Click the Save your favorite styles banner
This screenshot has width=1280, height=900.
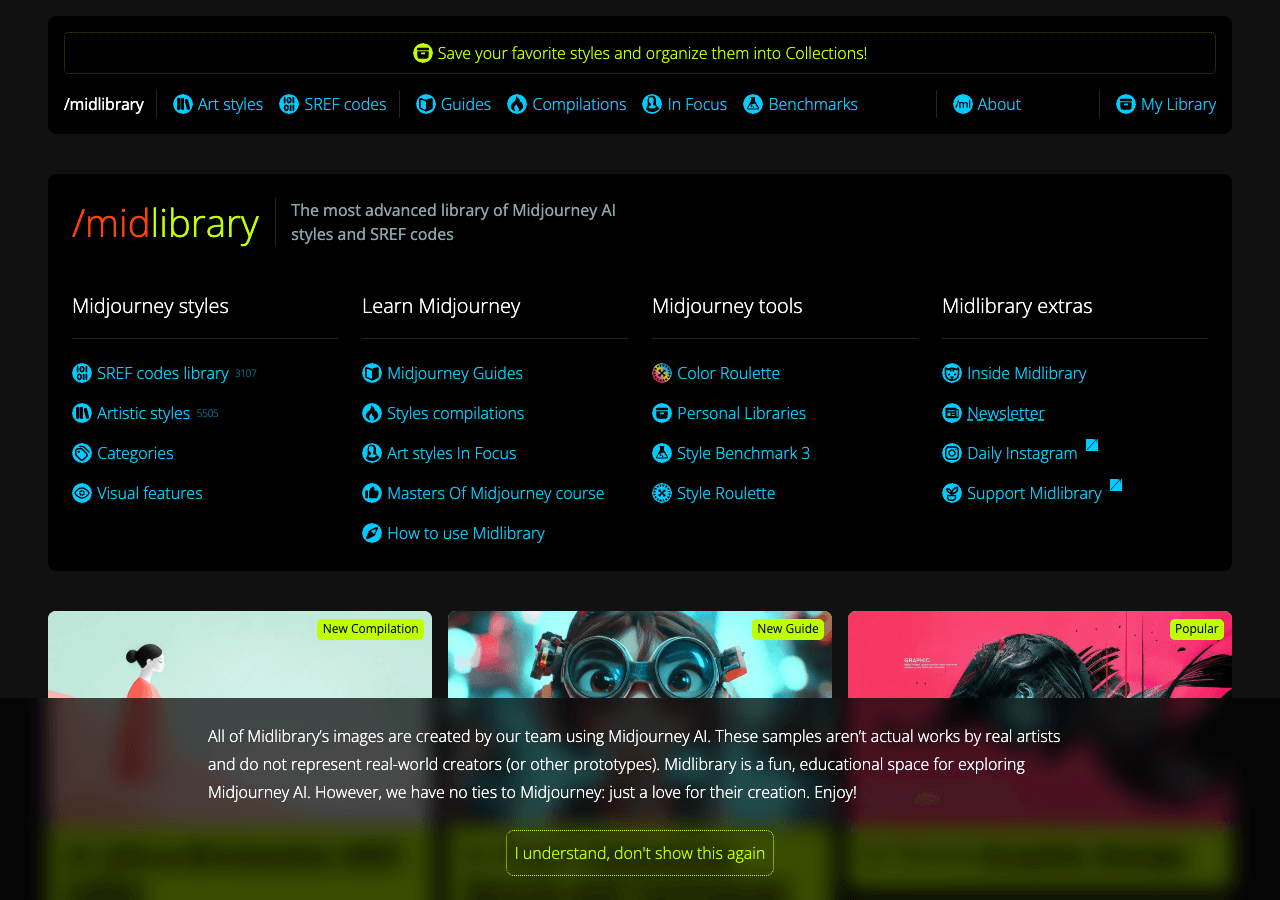(x=640, y=53)
